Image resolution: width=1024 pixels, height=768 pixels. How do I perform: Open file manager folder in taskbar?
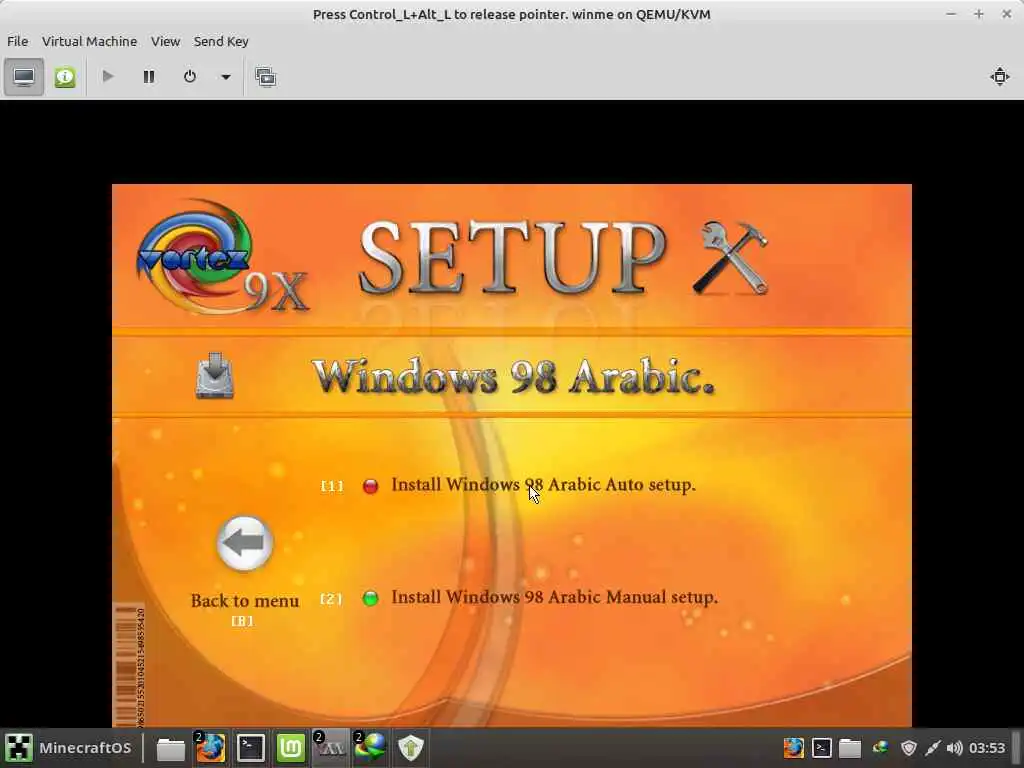[x=170, y=748]
